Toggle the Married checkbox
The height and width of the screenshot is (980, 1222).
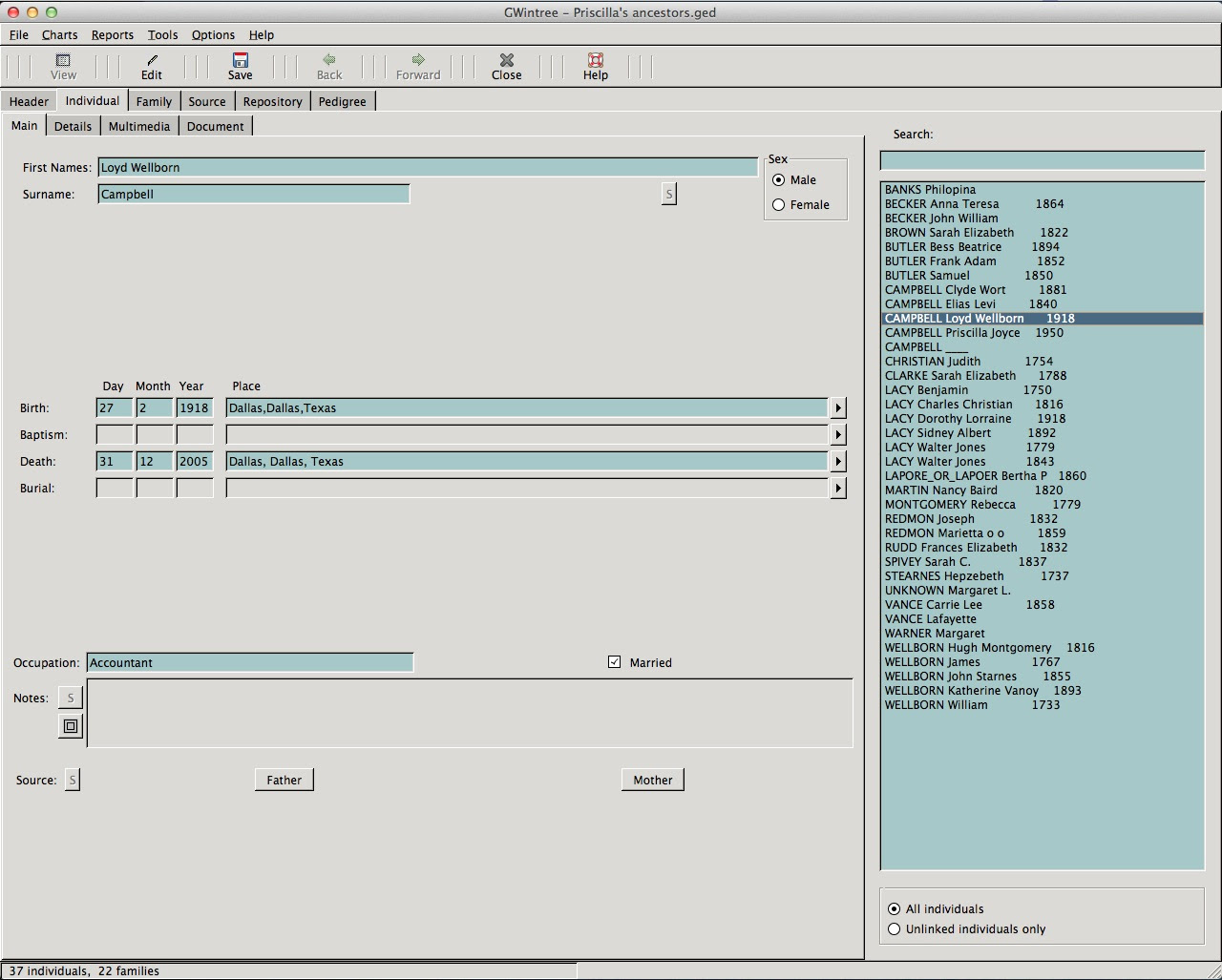click(615, 662)
